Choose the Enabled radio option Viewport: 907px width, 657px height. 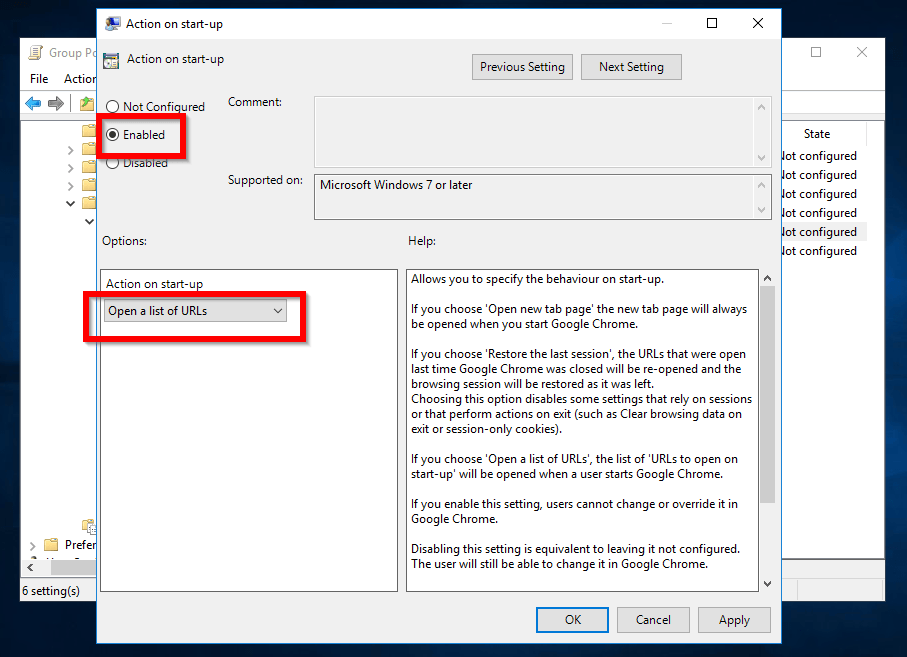[x=112, y=135]
